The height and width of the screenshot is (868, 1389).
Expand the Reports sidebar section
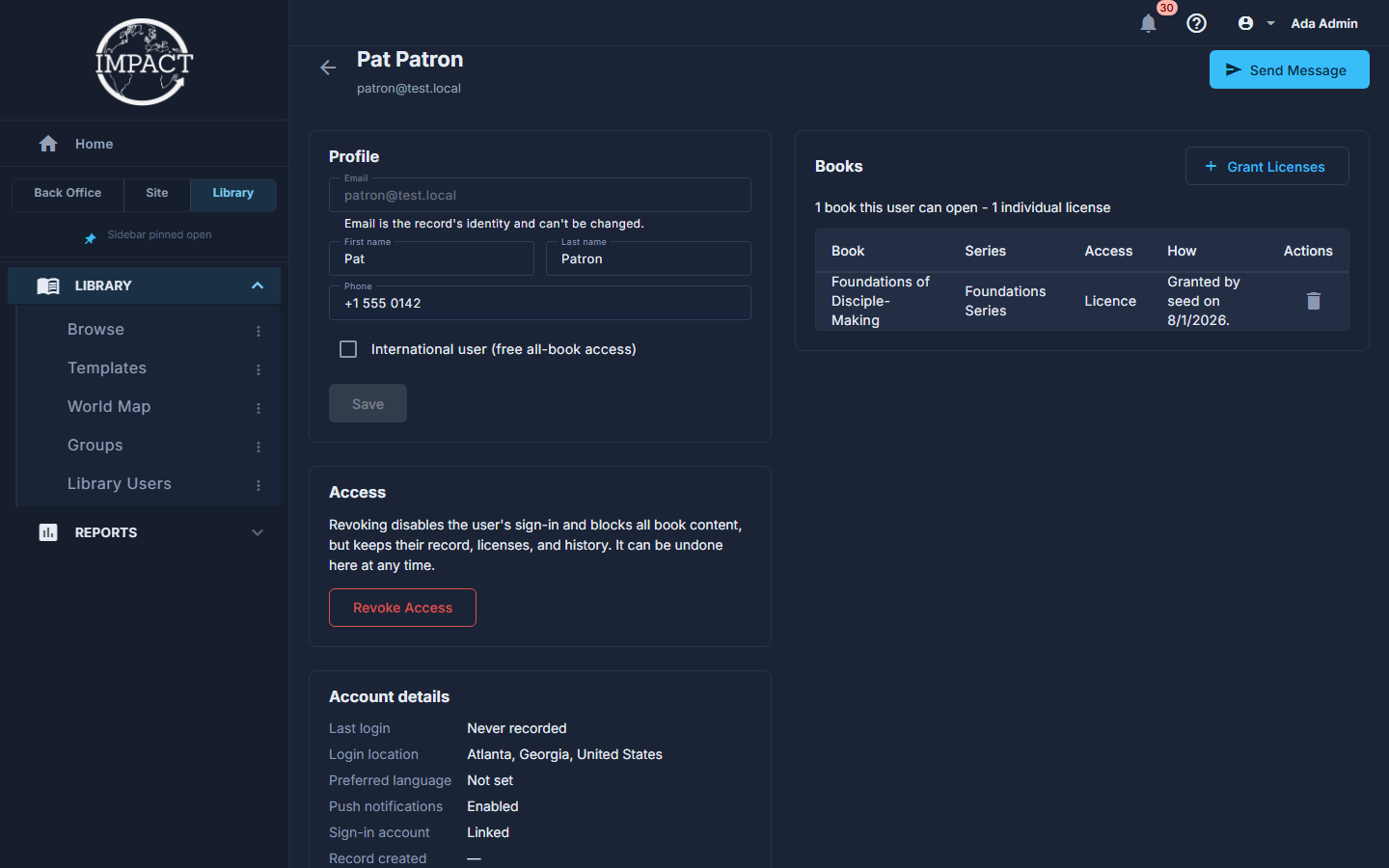258,532
